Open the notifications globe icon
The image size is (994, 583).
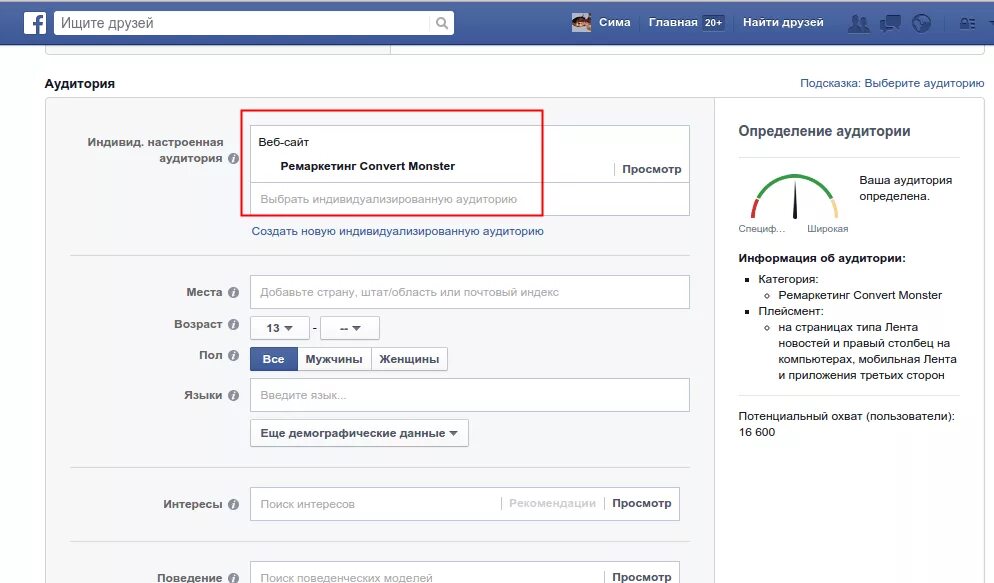(921, 23)
